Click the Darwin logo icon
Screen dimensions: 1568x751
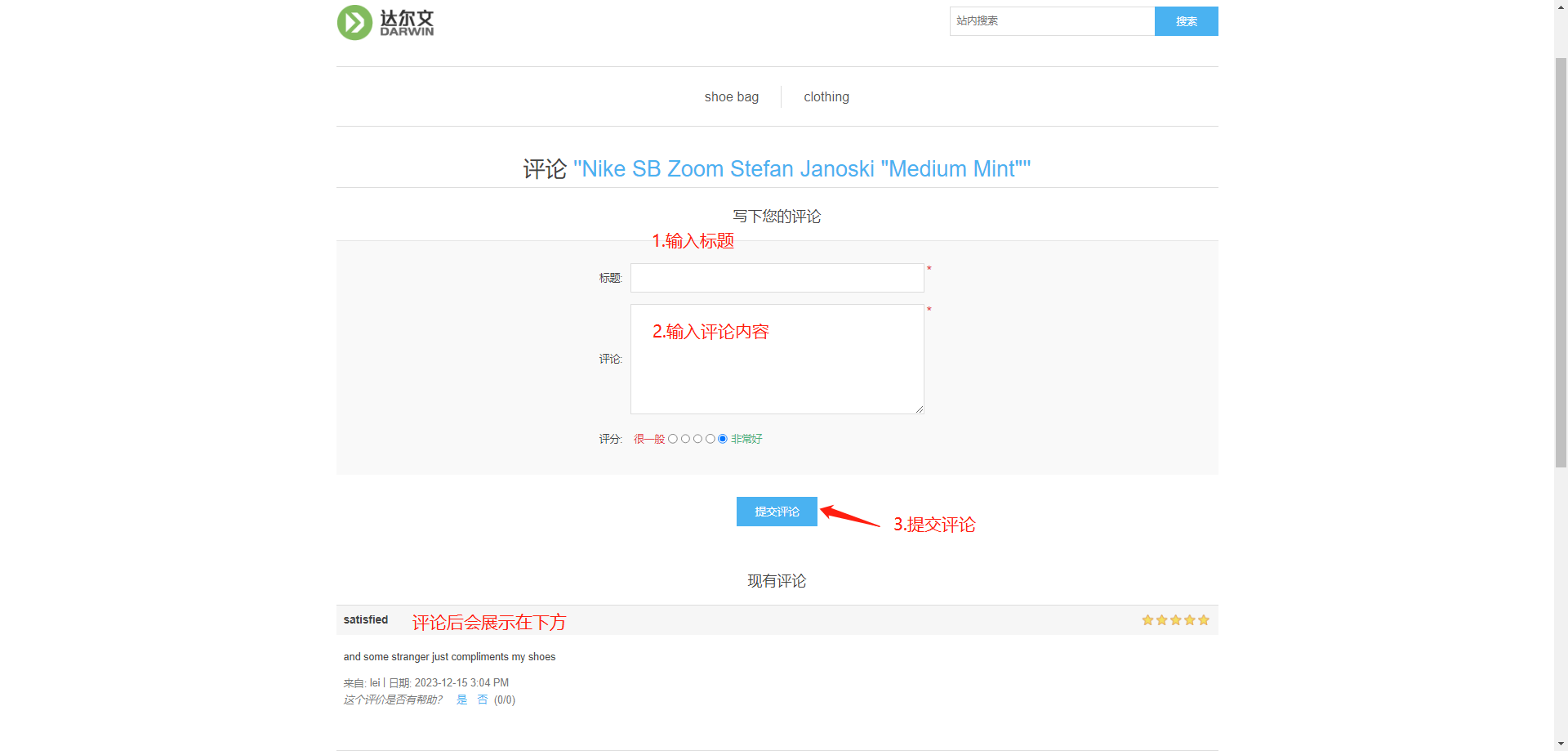[355, 23]
